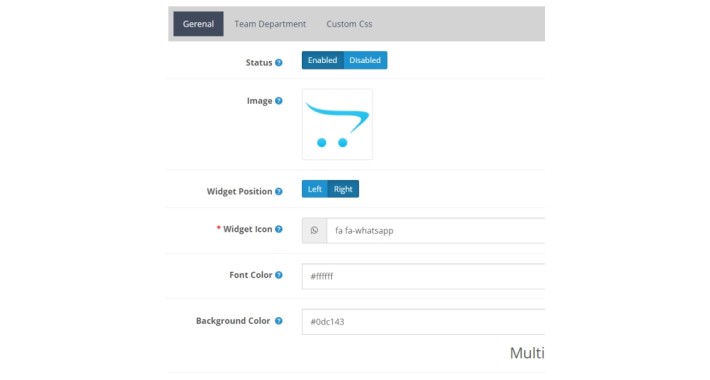Screen dimensions: 710x380
Task: Switch to the Team Department tab
Action: 270,24
